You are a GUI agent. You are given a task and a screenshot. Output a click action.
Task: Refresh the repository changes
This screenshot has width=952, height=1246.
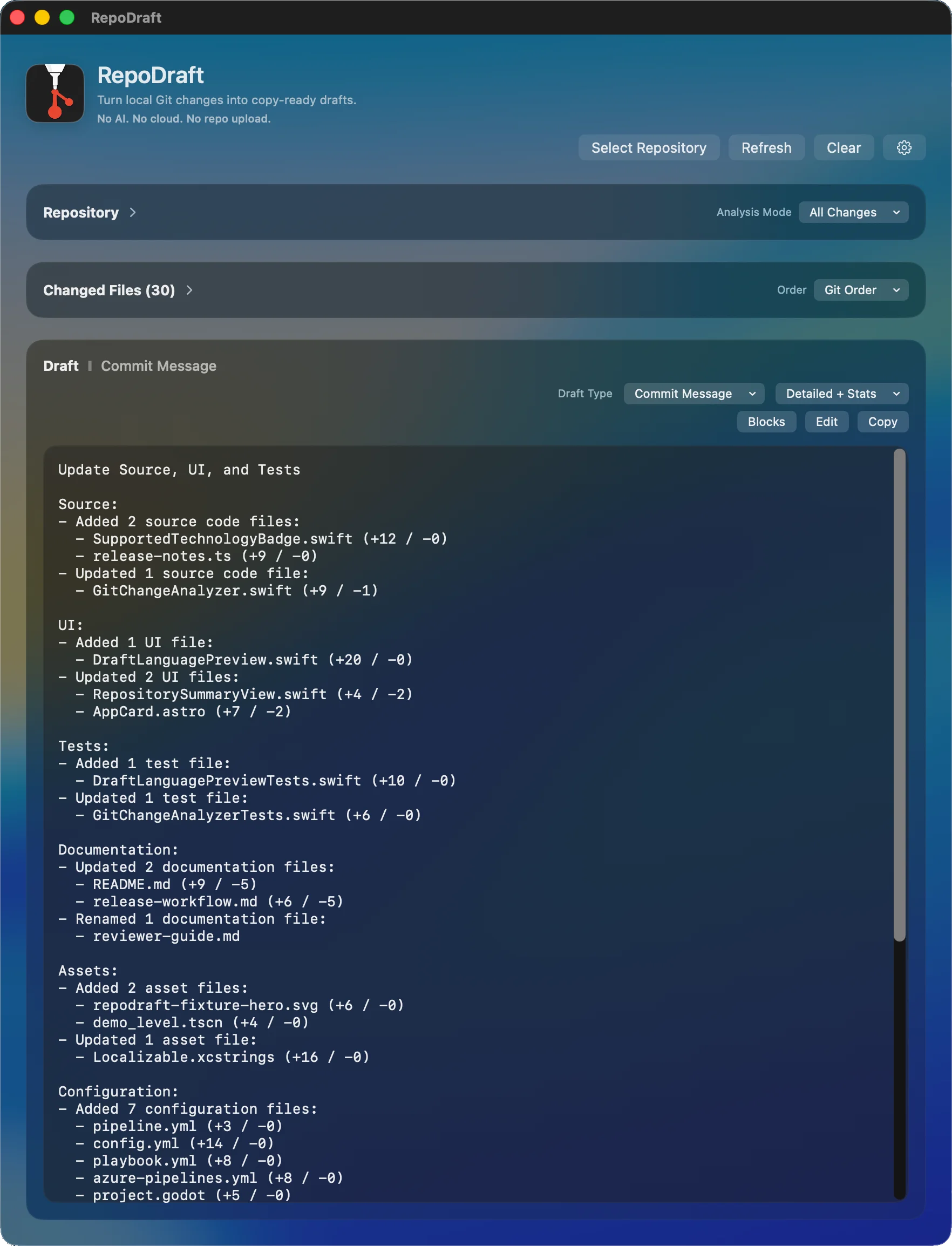click(766, 147)
